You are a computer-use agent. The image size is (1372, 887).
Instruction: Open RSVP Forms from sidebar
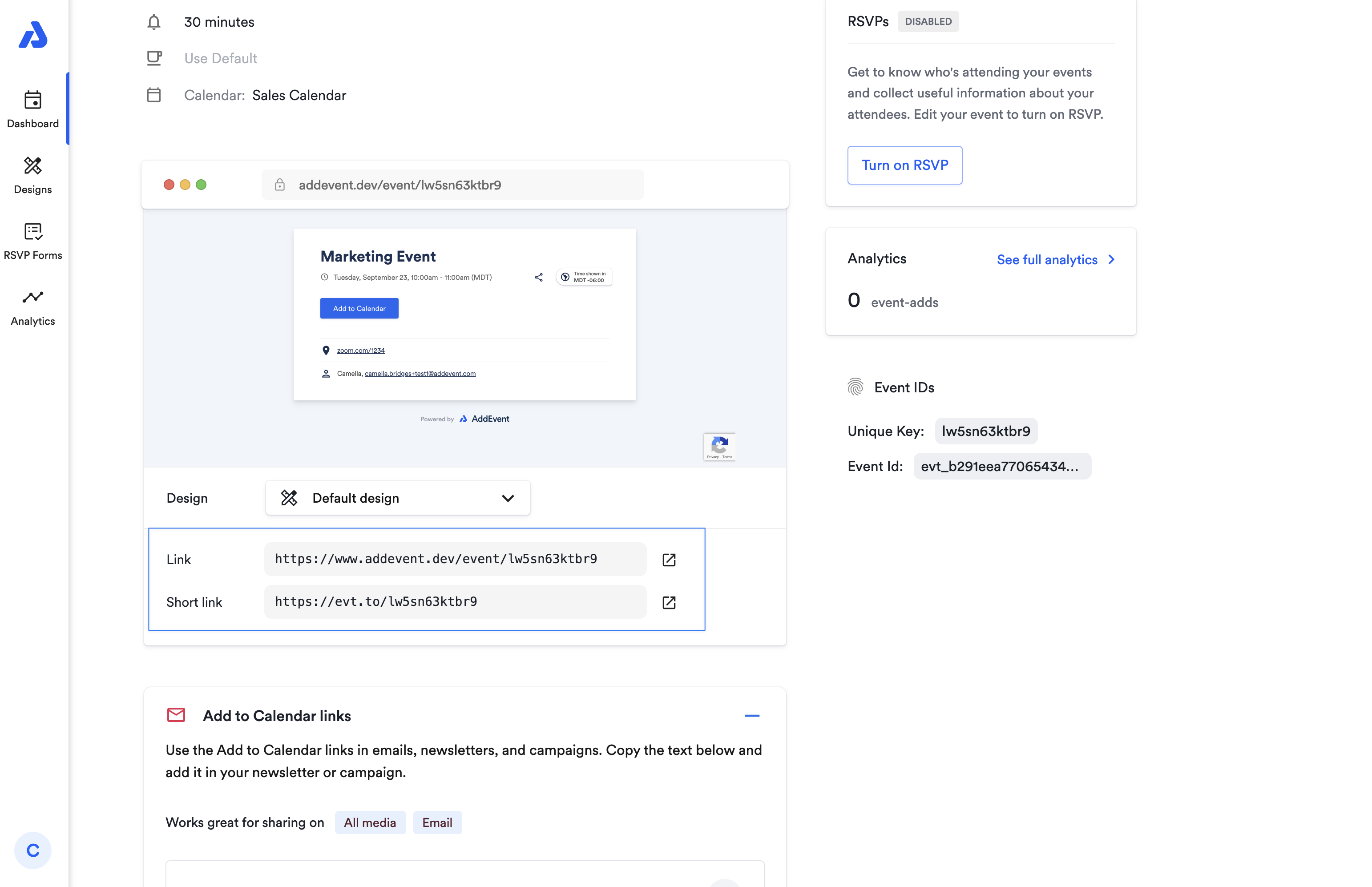click(x=33, y=241)
